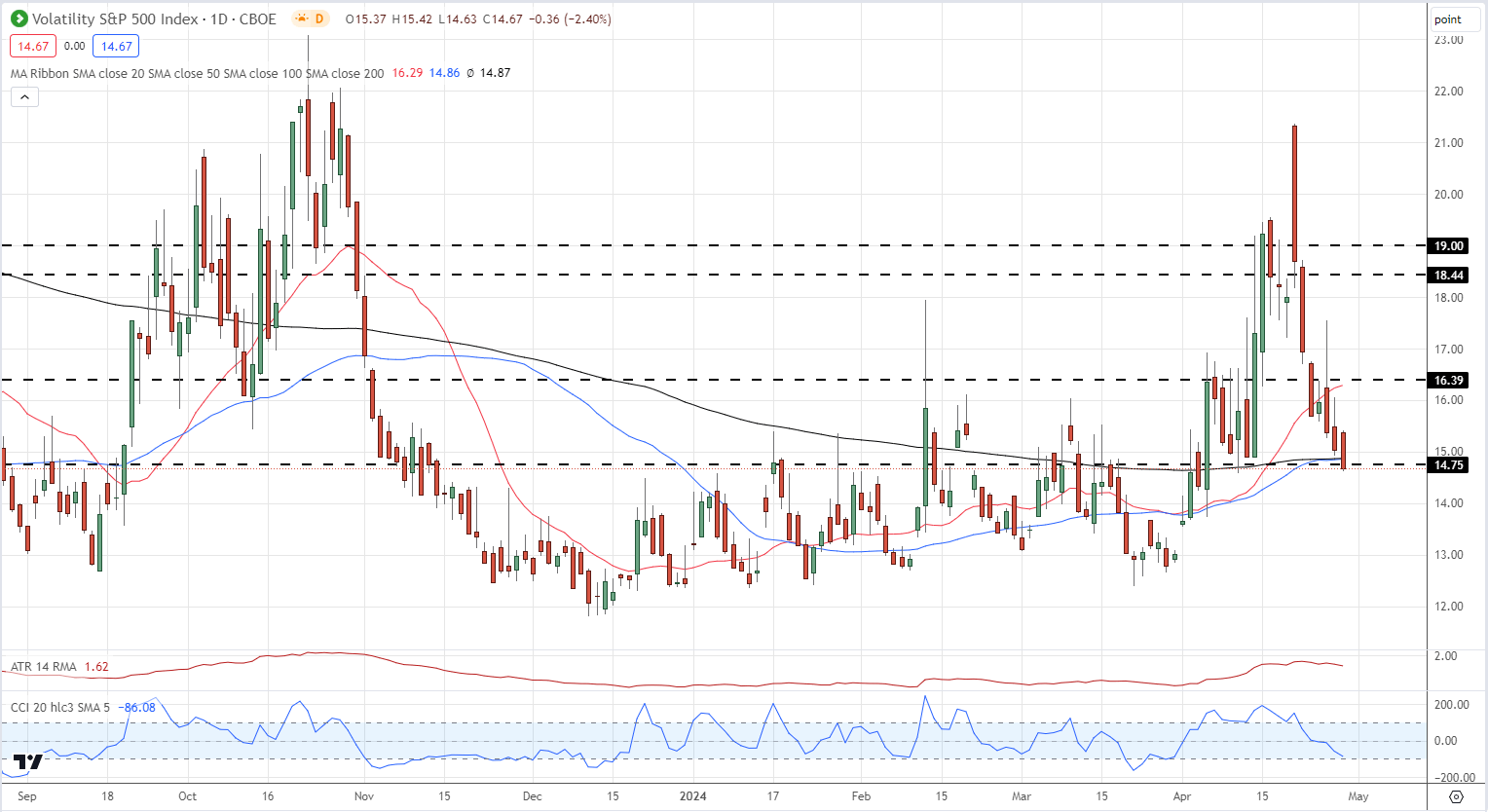Open the 'point' price scale unit selector
This screenshot has width=1488, height=812.
[1456, 19]
